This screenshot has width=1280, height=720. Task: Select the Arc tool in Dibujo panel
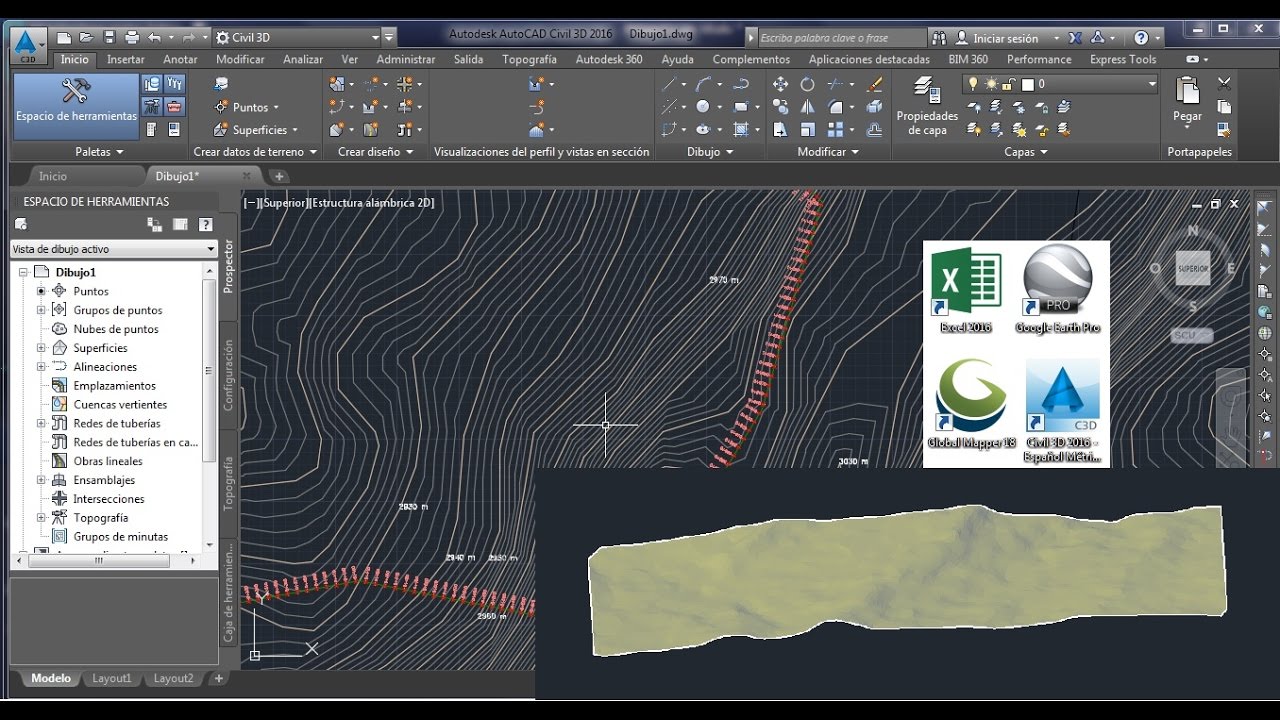pos(703,84)
